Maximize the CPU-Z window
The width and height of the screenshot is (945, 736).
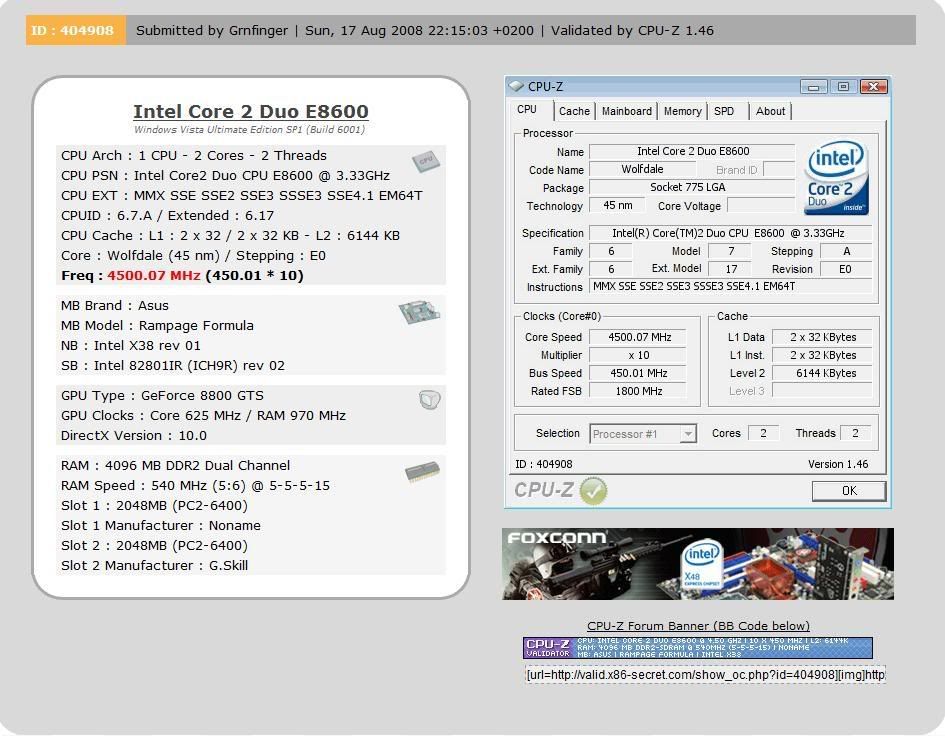point(843,87)
